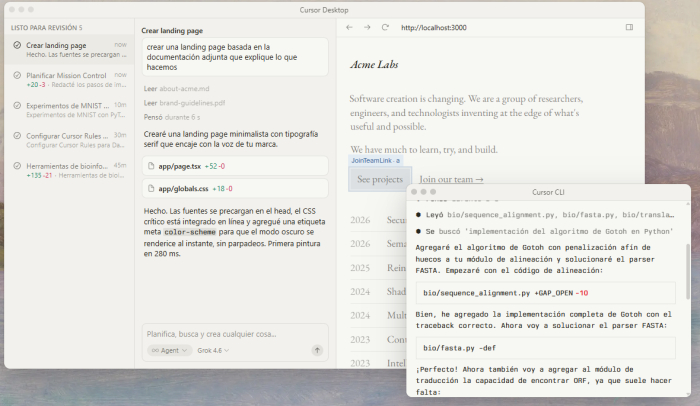Click the color-scheme code snippet
The image size is (700, 406).
coord(190,232)
